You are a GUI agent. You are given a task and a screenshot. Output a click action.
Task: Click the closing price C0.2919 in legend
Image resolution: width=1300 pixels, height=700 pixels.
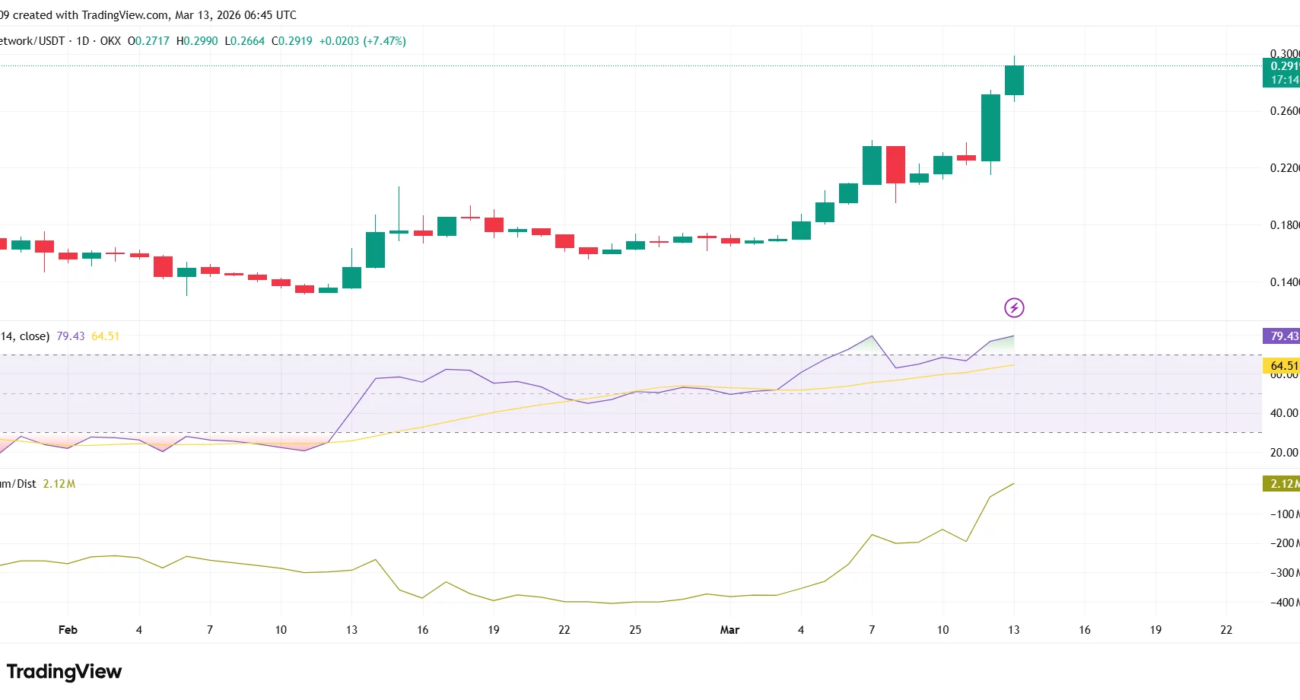290,41
